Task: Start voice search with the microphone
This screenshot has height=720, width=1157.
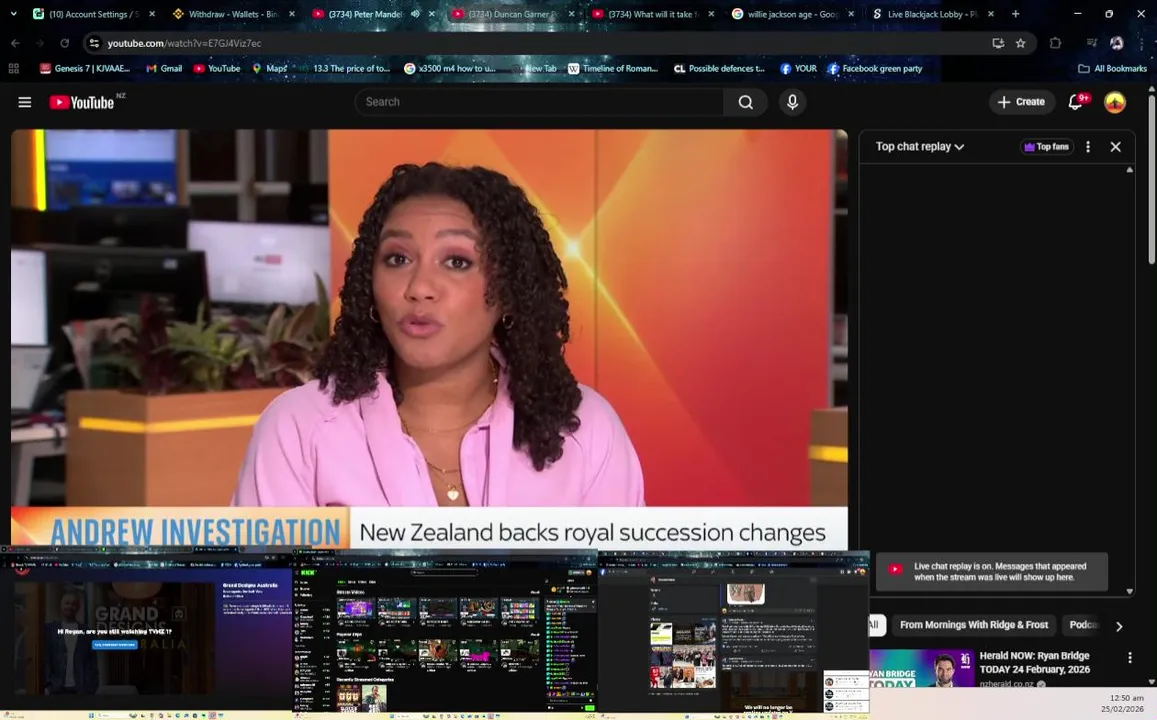Action: [x=792, y=102]
